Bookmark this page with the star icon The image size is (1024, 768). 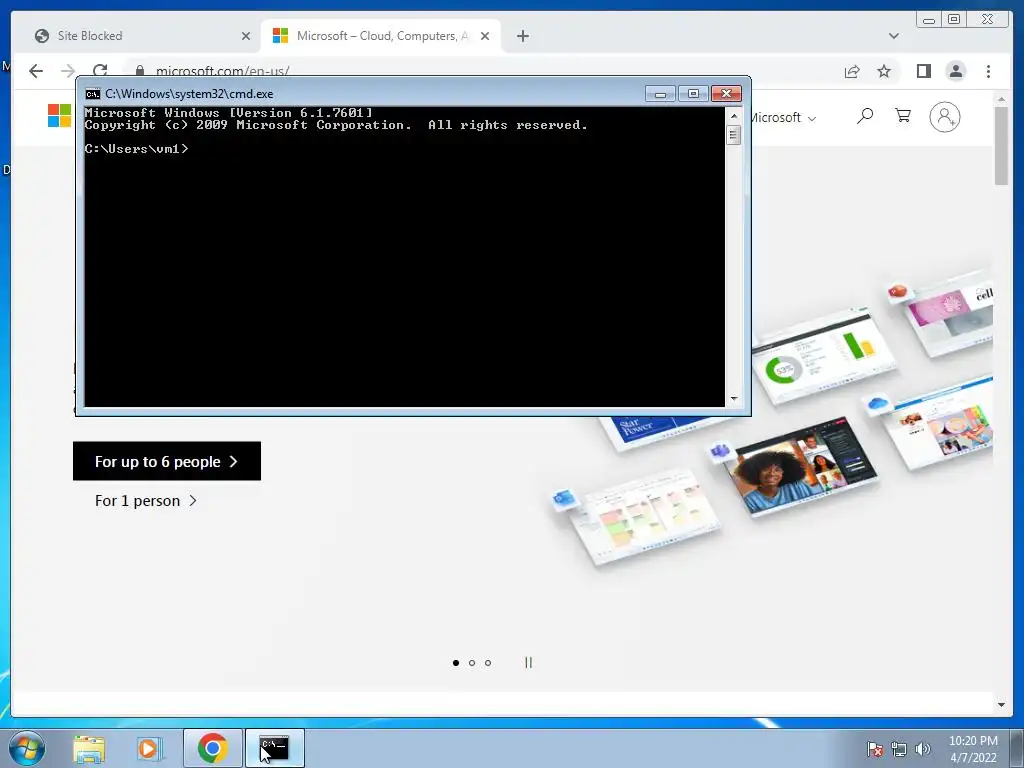coord(884,71)
